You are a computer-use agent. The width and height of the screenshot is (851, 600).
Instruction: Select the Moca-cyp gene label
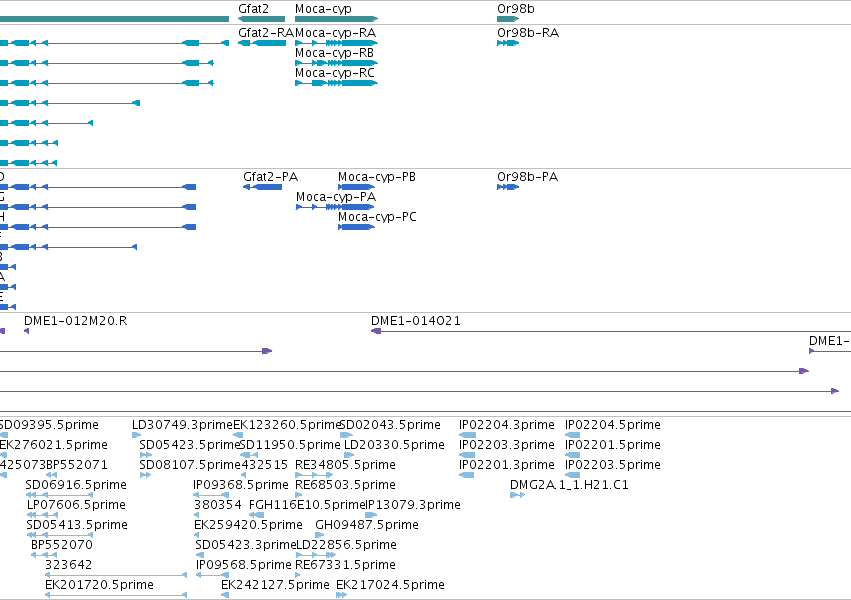click(x=323, y=9)
